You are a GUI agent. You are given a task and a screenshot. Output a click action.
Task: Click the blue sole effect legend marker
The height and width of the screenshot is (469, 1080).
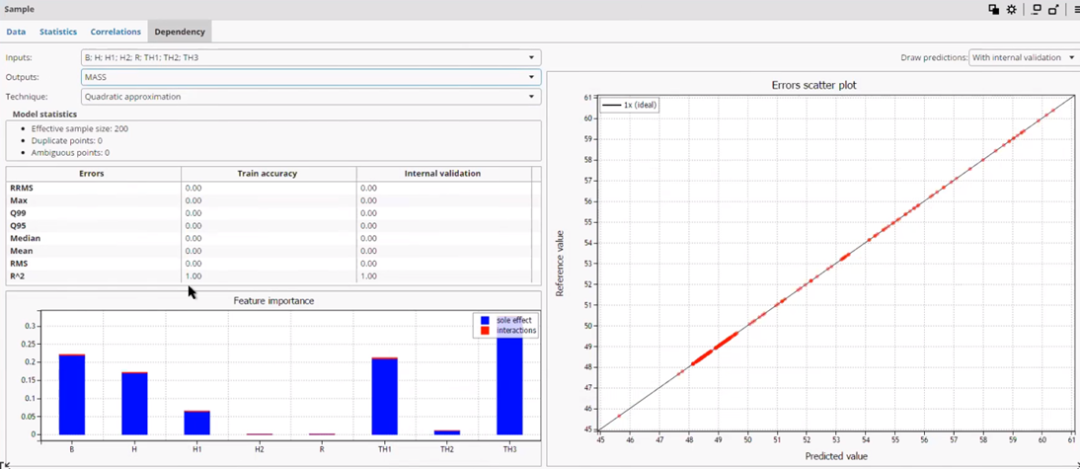point(485,320)
